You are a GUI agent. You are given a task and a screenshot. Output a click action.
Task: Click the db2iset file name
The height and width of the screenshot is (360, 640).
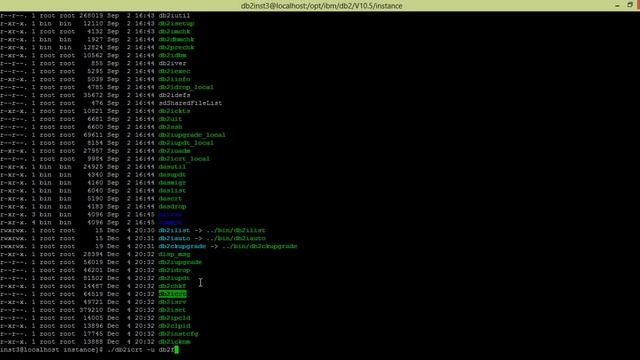(172, 310)
